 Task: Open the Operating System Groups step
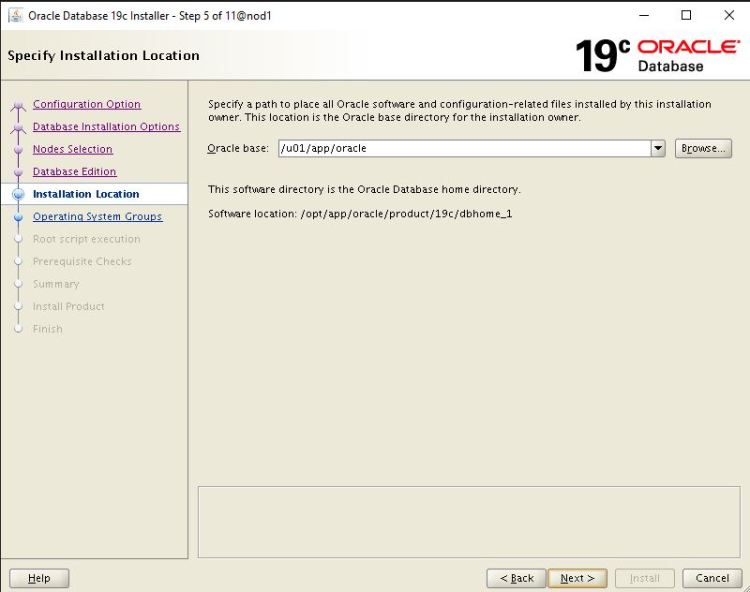click(97, 216)
